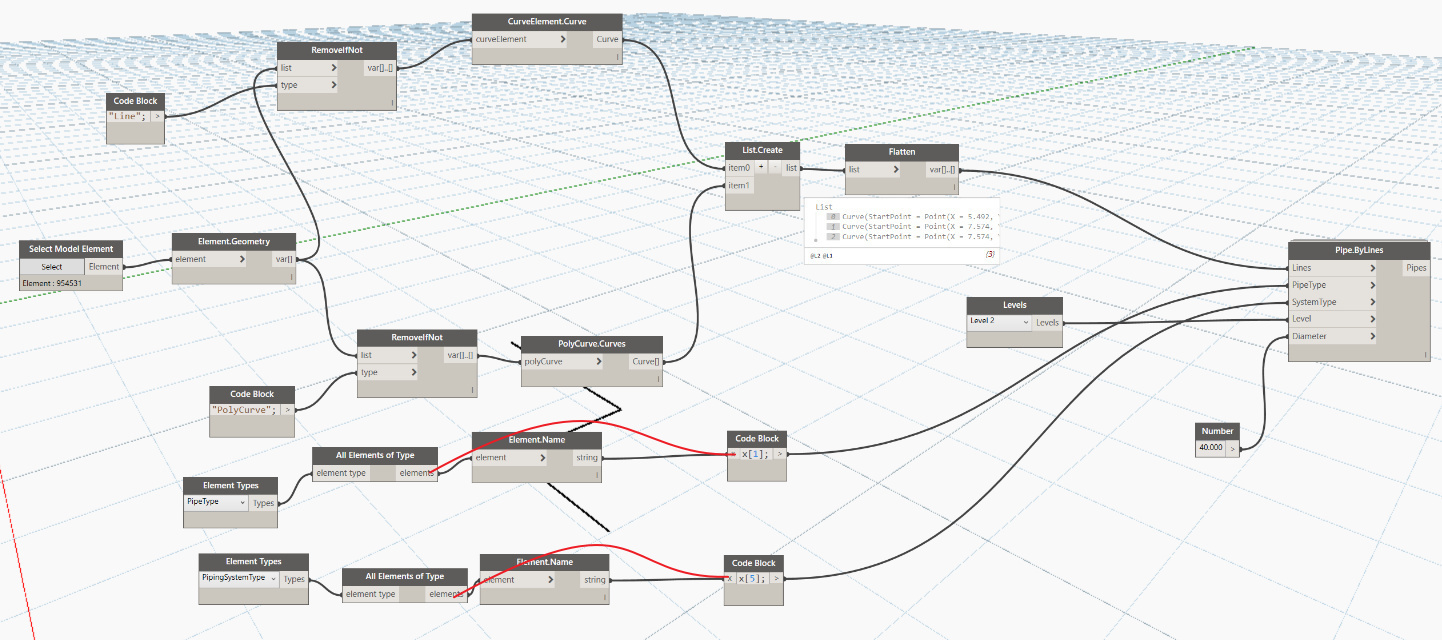The image size is (1442, 640).
Task: Click the Pipe.ByLines node title header
Action: tap(1359, 250)
